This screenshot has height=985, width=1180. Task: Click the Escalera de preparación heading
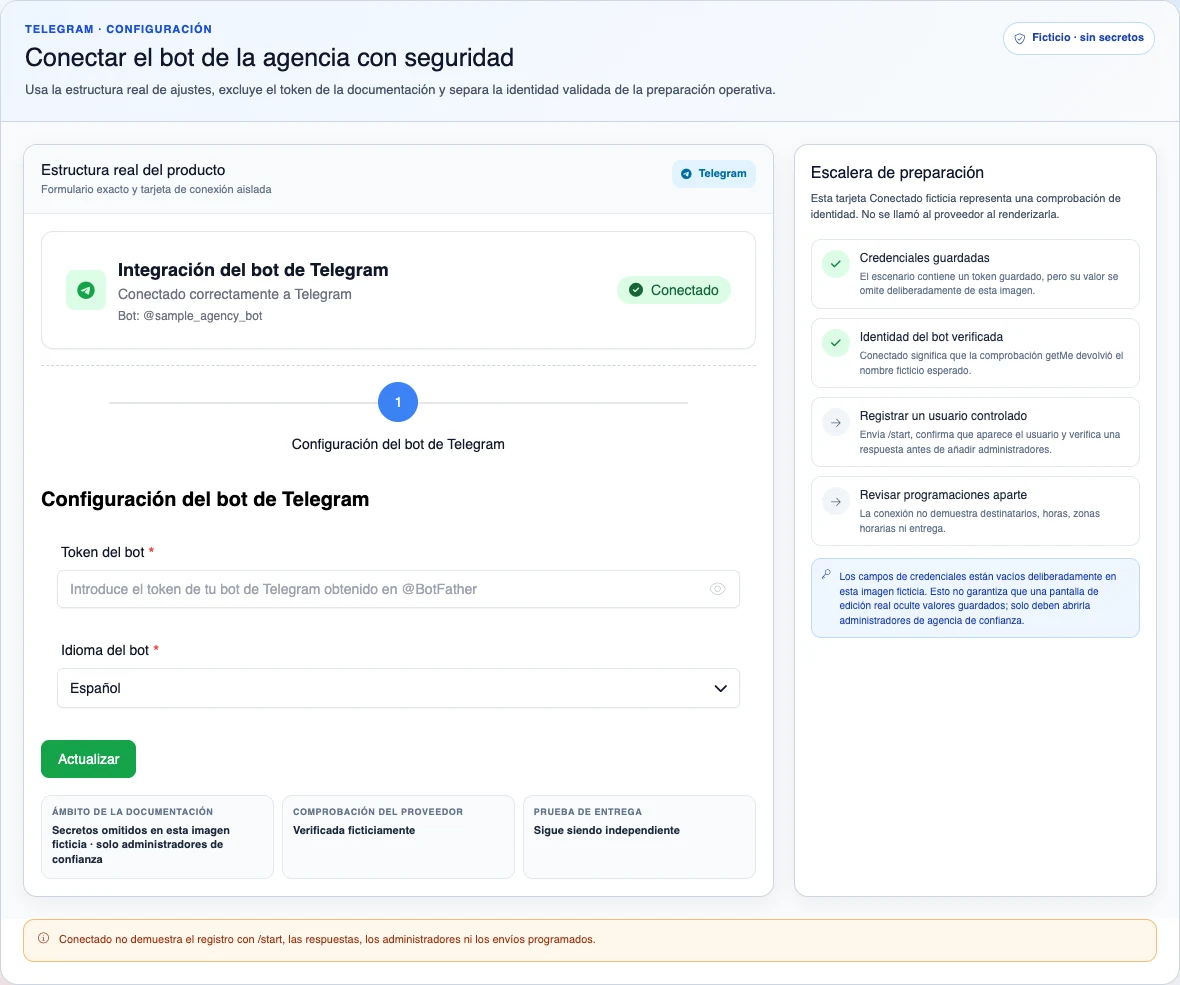pyautogui.click(x=897, y=172)
